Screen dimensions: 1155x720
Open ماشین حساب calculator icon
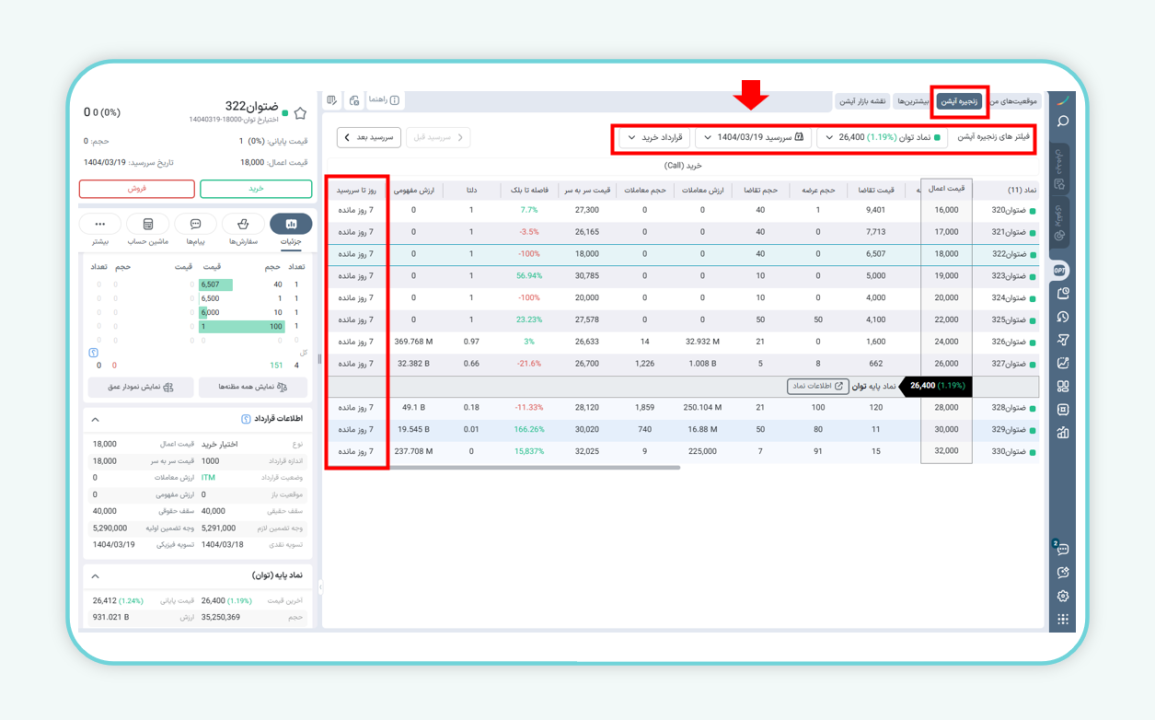click(x=148, y=224)
